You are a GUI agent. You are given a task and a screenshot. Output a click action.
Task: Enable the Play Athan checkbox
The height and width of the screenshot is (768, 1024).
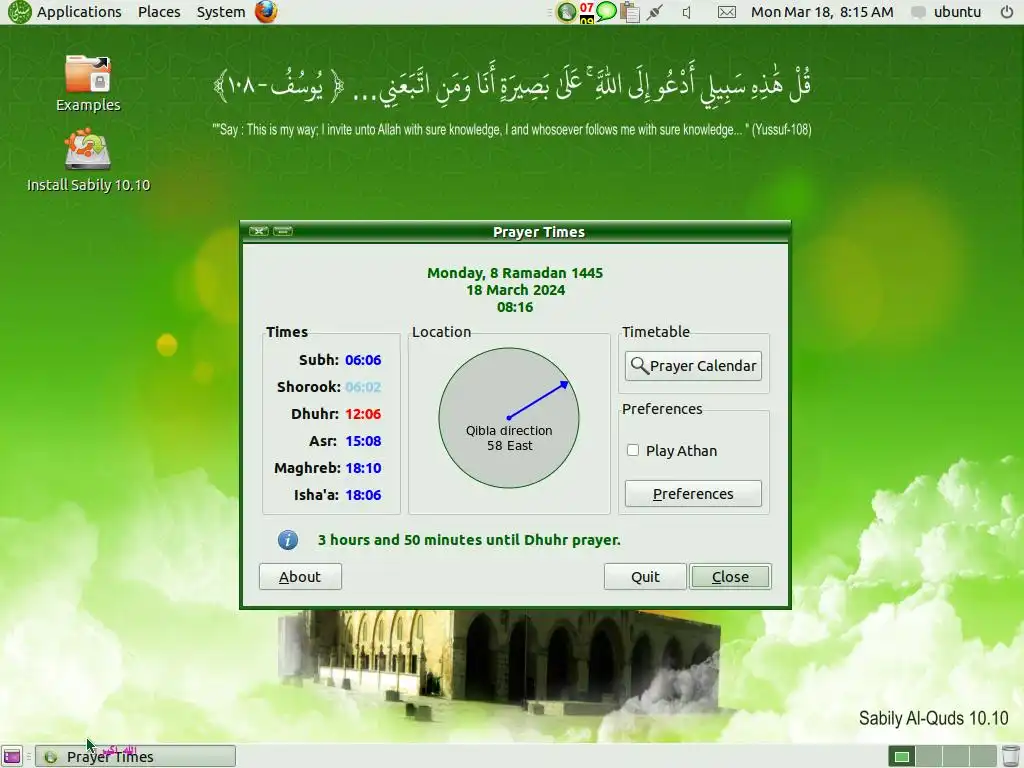pos(633,450)
